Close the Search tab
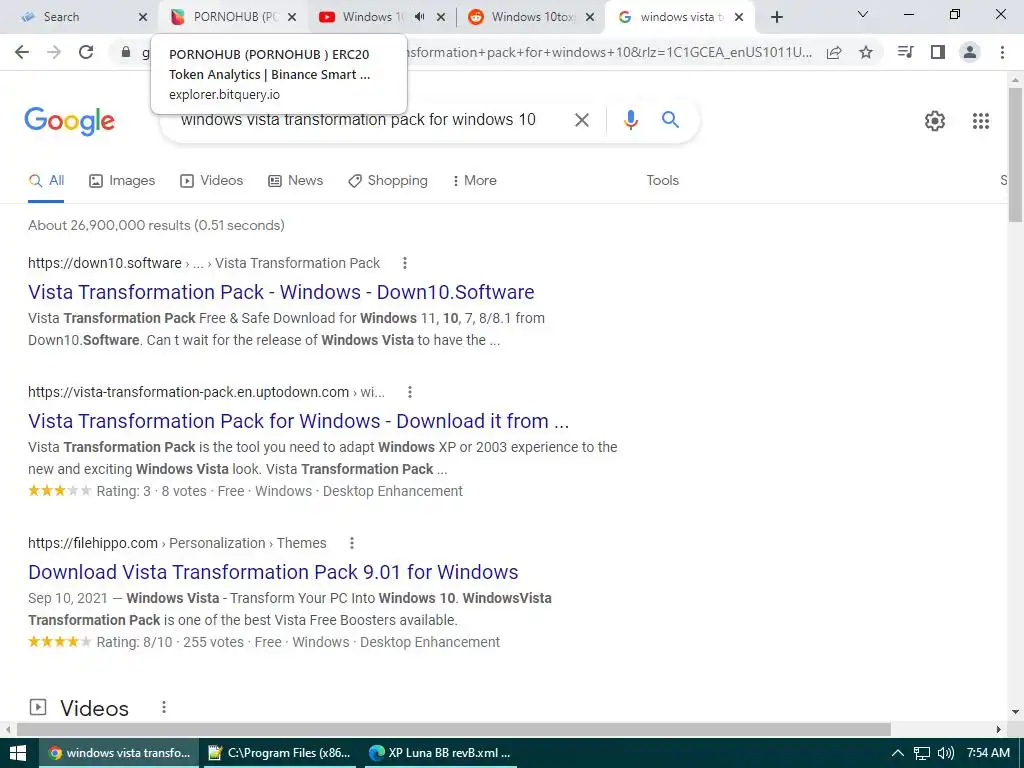 pyautogui.click(x=143, y=17)
